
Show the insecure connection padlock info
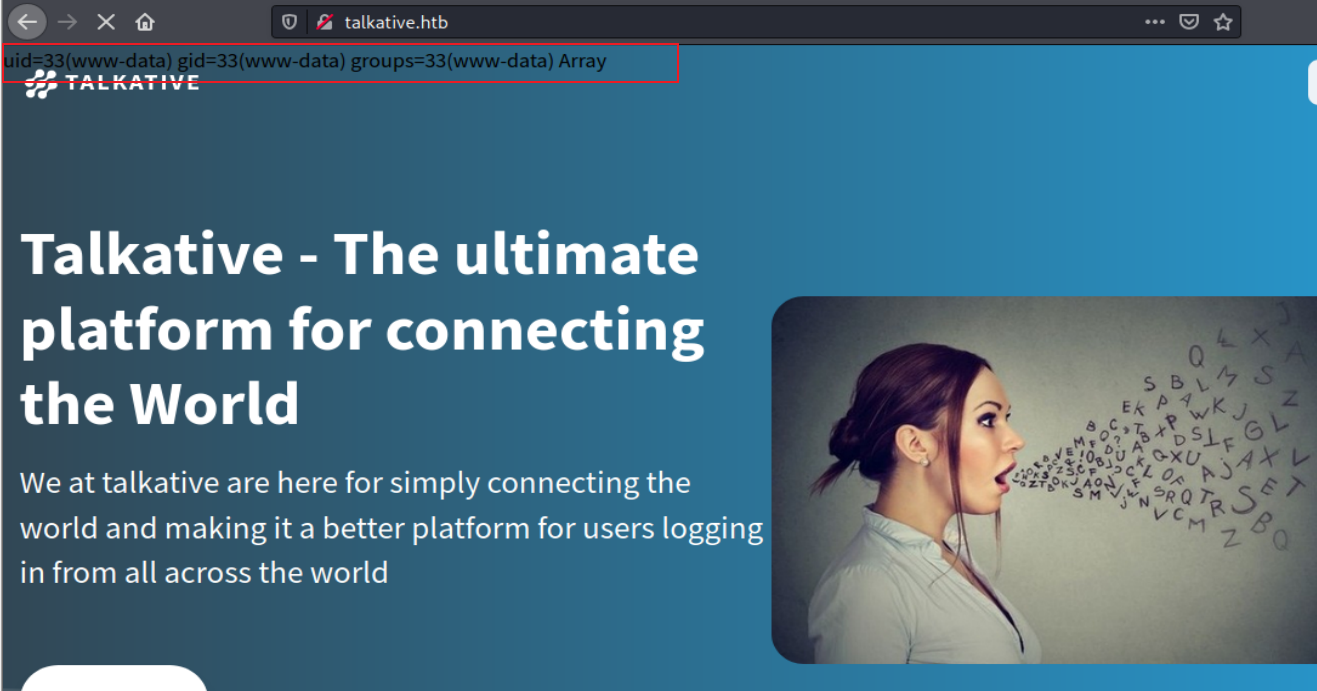(x=323, y=21)
